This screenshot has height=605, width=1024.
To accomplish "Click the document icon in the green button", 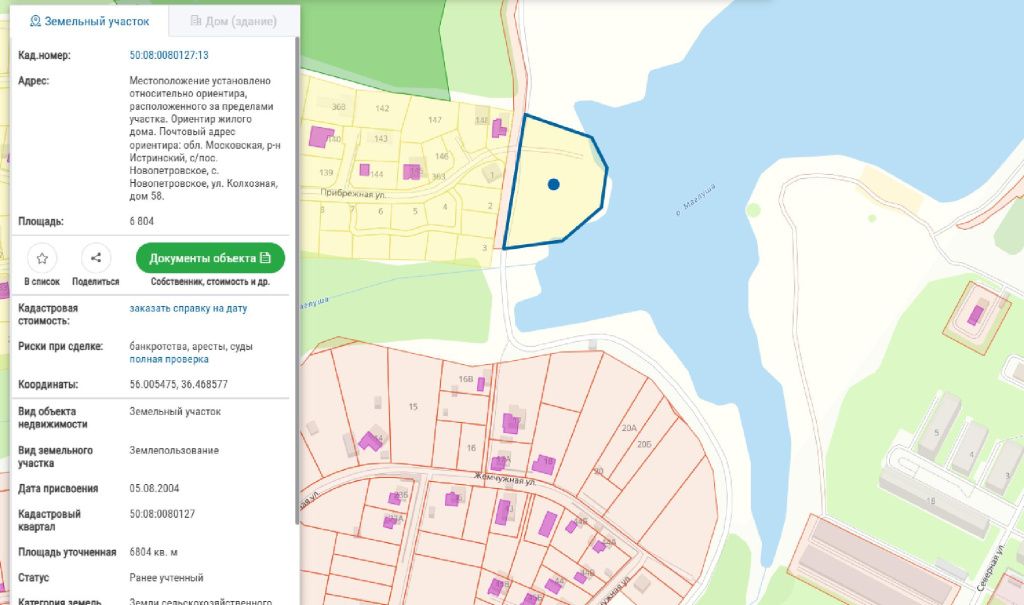I will 266,258.
